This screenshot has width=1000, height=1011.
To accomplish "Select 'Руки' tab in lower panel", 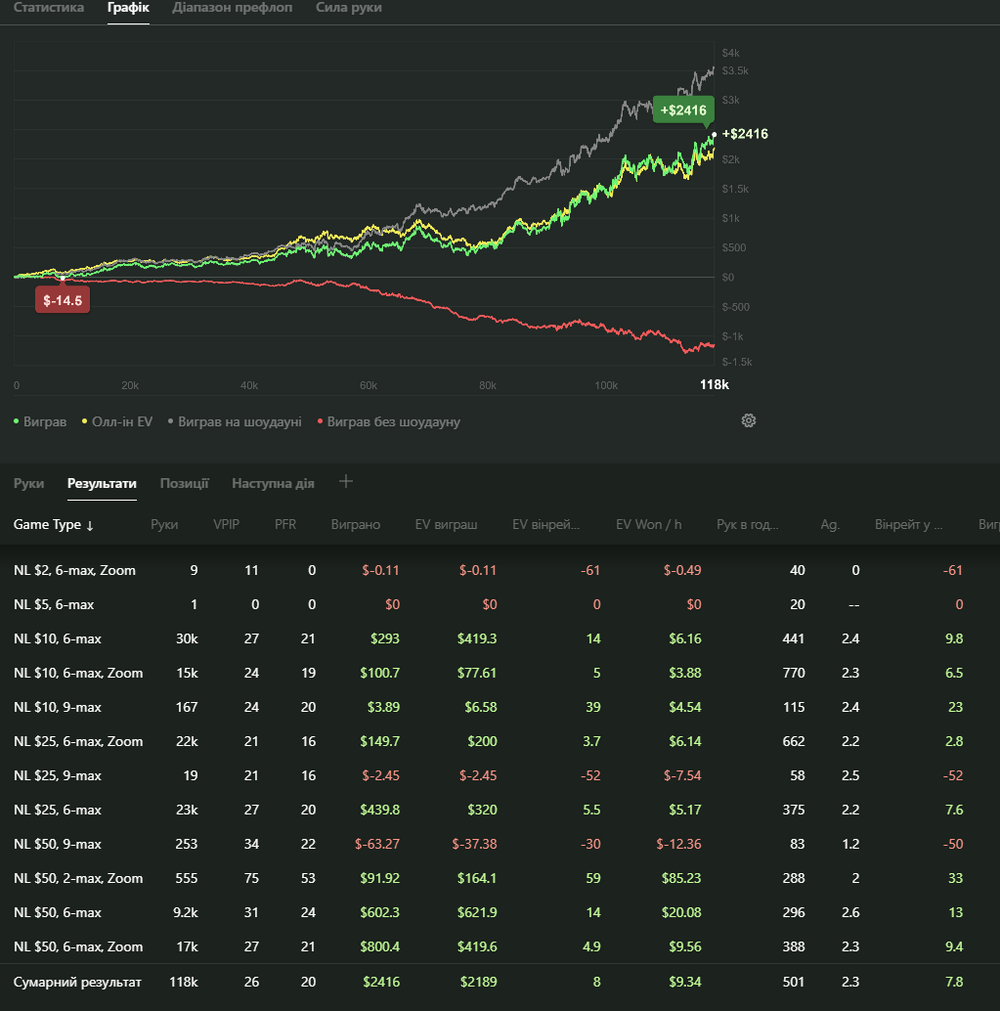I will (x=29, y=483).
